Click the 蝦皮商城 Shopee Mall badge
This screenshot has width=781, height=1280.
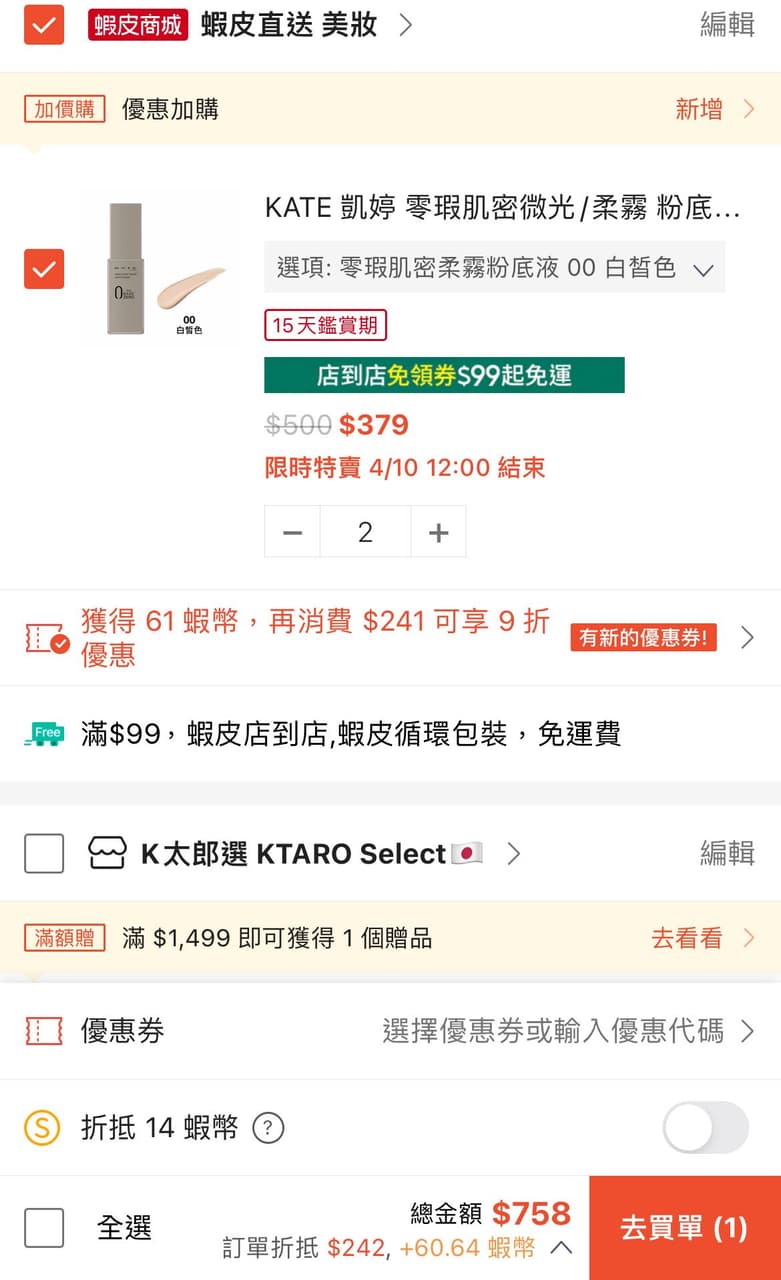pyautogui.click(x=138, y=25)
